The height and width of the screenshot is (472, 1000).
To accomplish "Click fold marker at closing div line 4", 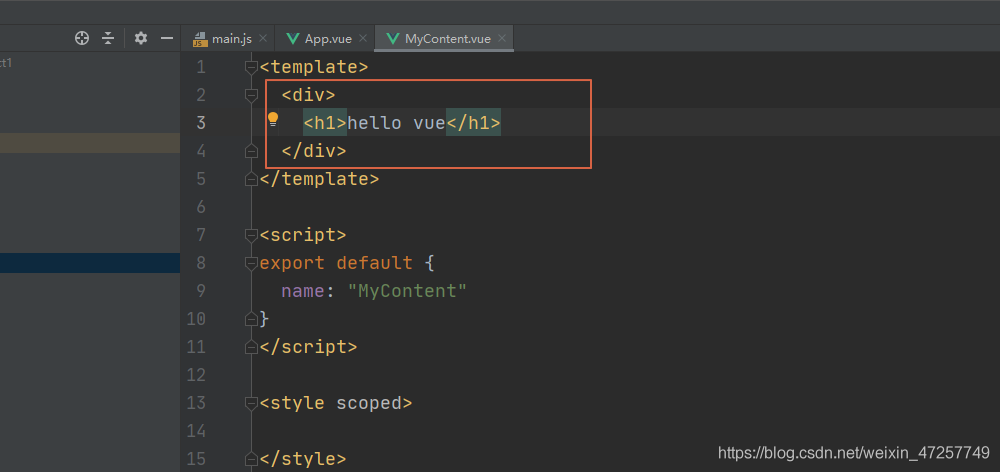I will (252, 151).
